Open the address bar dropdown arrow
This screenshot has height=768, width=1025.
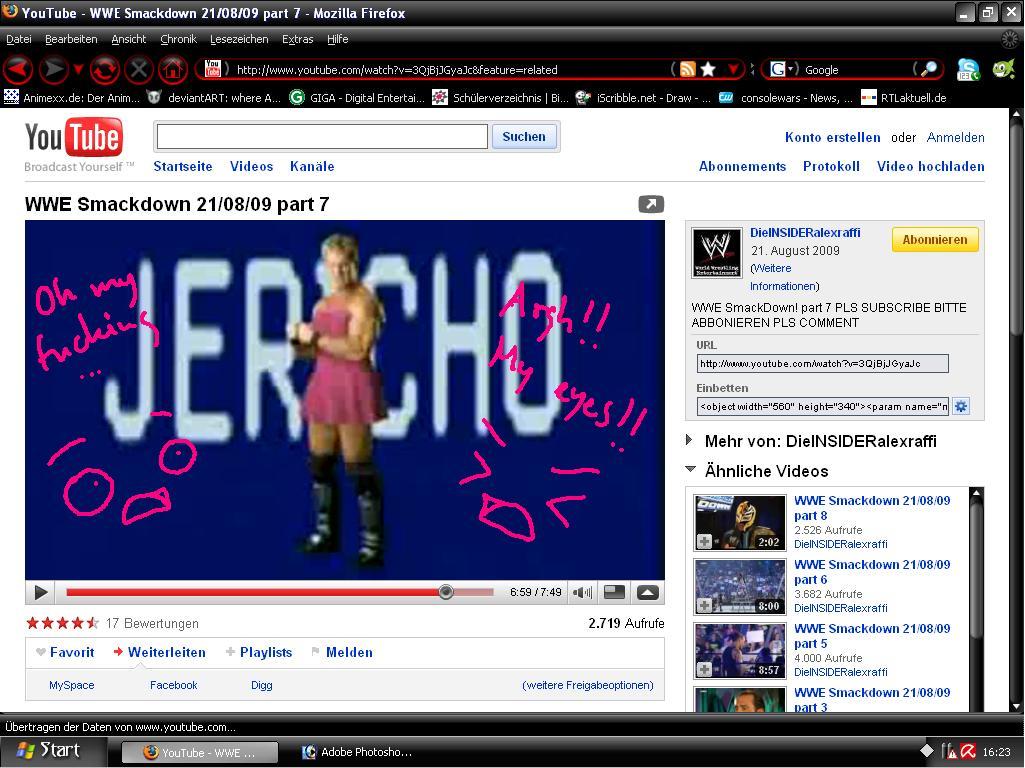[x=733, y=69]
